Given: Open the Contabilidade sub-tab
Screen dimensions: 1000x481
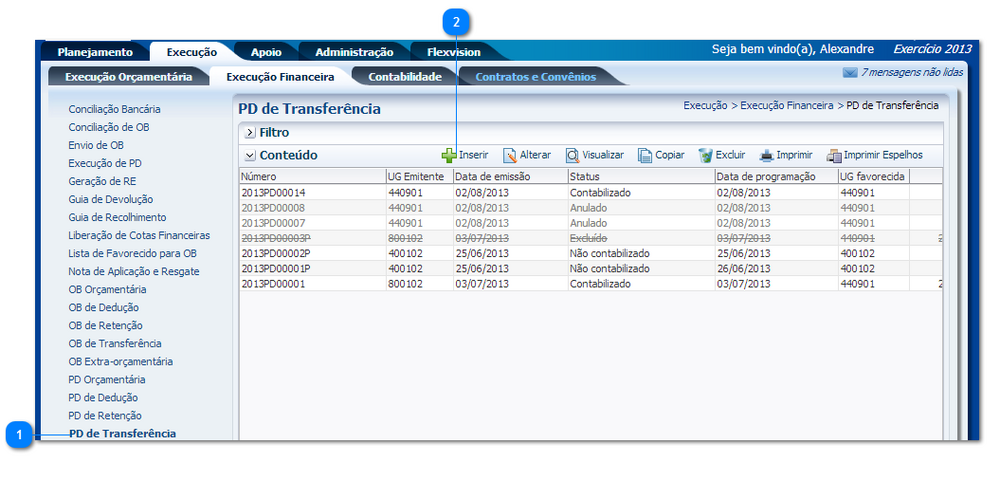Looking at the screenshot, I should 404,77.
